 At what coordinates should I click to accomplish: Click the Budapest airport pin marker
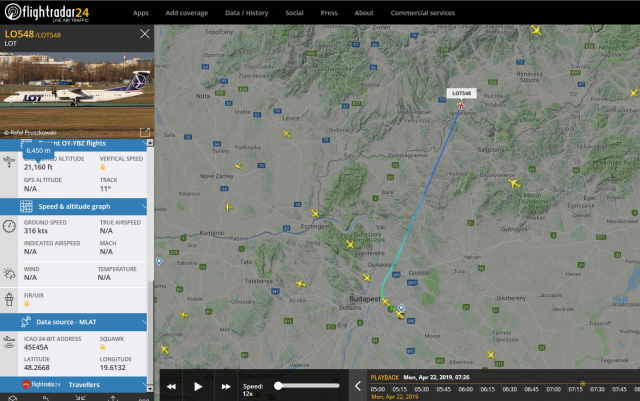[402, 308]
